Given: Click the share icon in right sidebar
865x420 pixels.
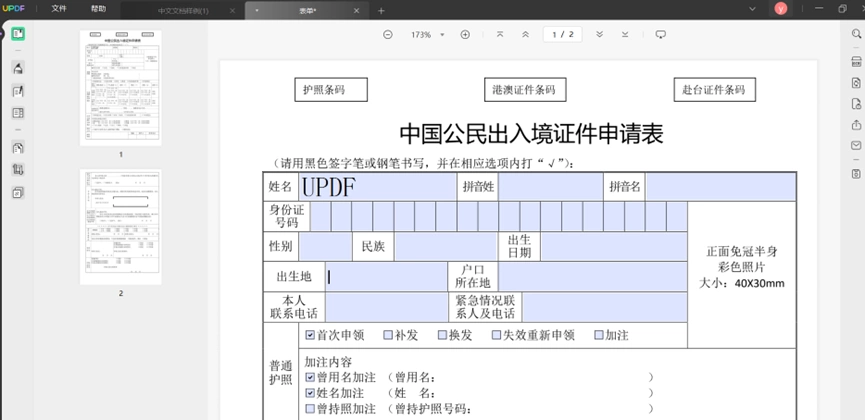Looking at the screenshot, I should pos(856,125).
